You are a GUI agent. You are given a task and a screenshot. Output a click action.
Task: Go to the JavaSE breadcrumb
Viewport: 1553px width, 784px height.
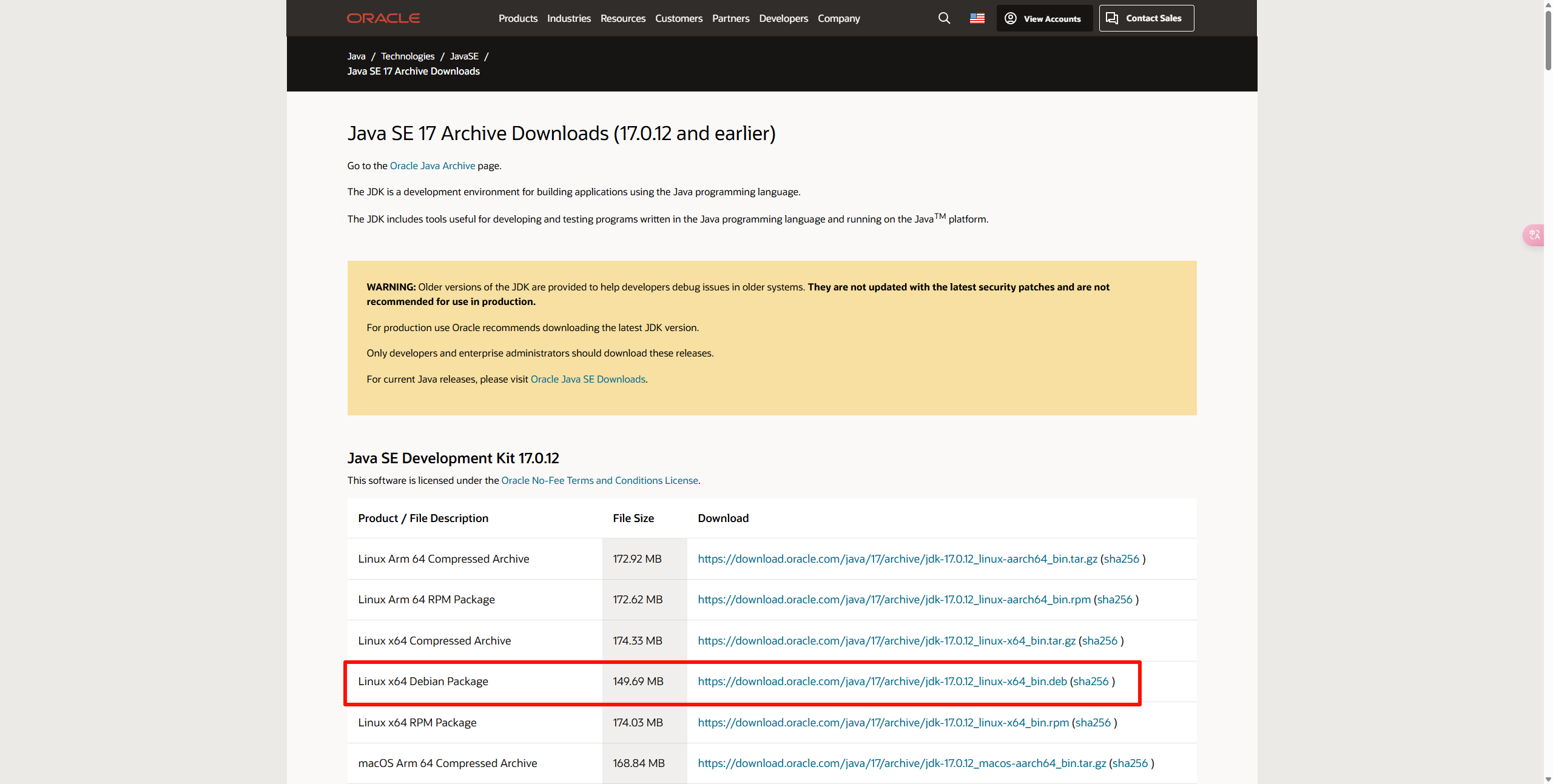[x=464, y=56]
